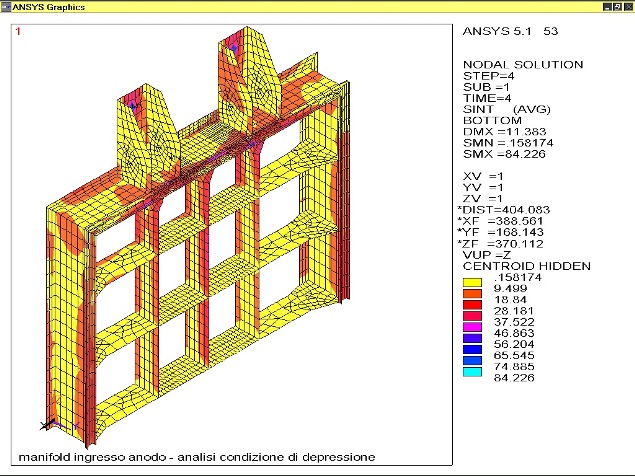Pick the blue 56.204 legend swatch
This screenshot has width=635, height=476.
click(x=472, y=349)
